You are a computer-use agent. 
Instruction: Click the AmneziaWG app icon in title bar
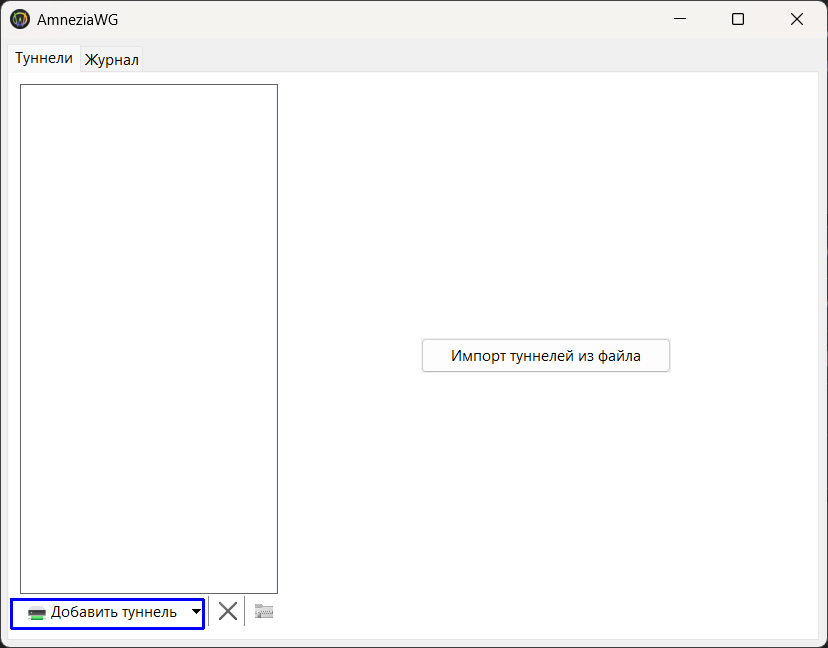(x=20, y=20)
